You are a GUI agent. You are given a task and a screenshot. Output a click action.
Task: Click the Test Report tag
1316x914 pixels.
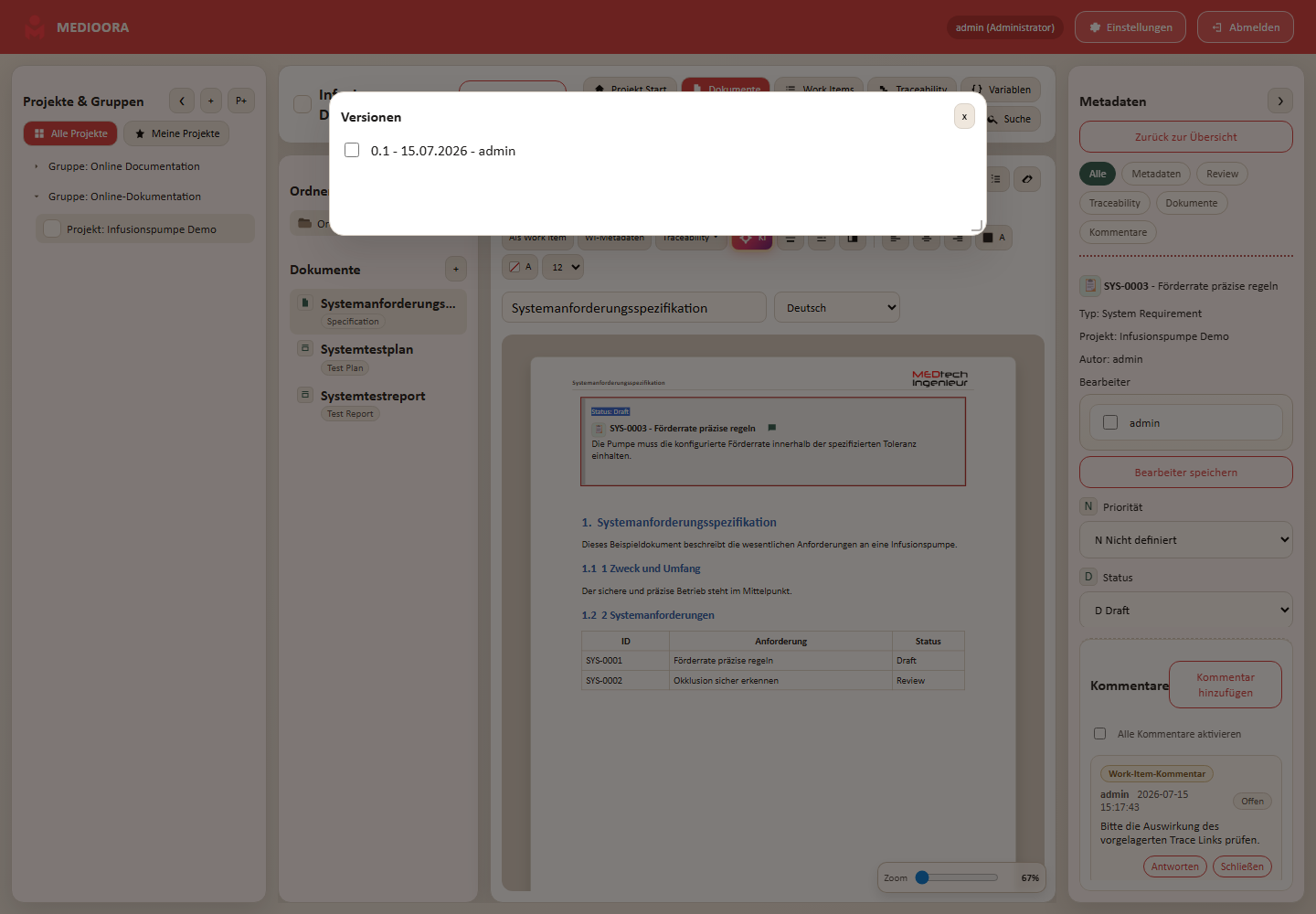[x=350, y=414]
